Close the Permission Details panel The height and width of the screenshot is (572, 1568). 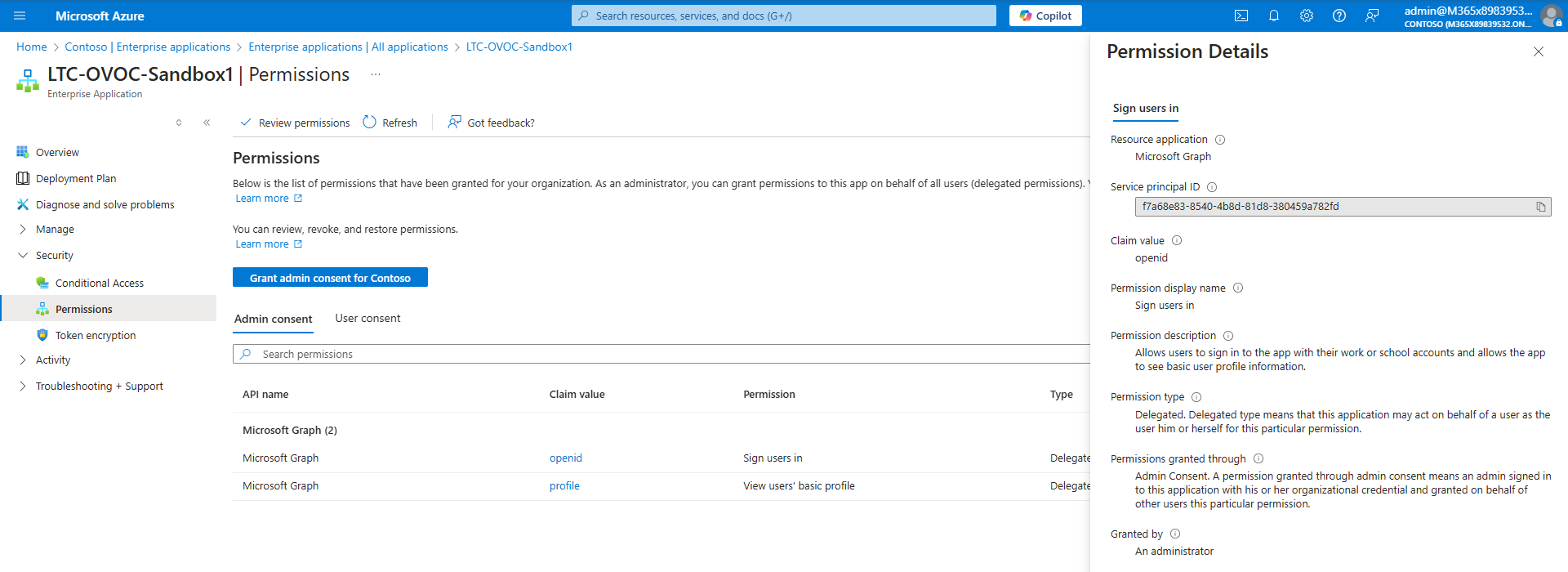pos(1539,51)
